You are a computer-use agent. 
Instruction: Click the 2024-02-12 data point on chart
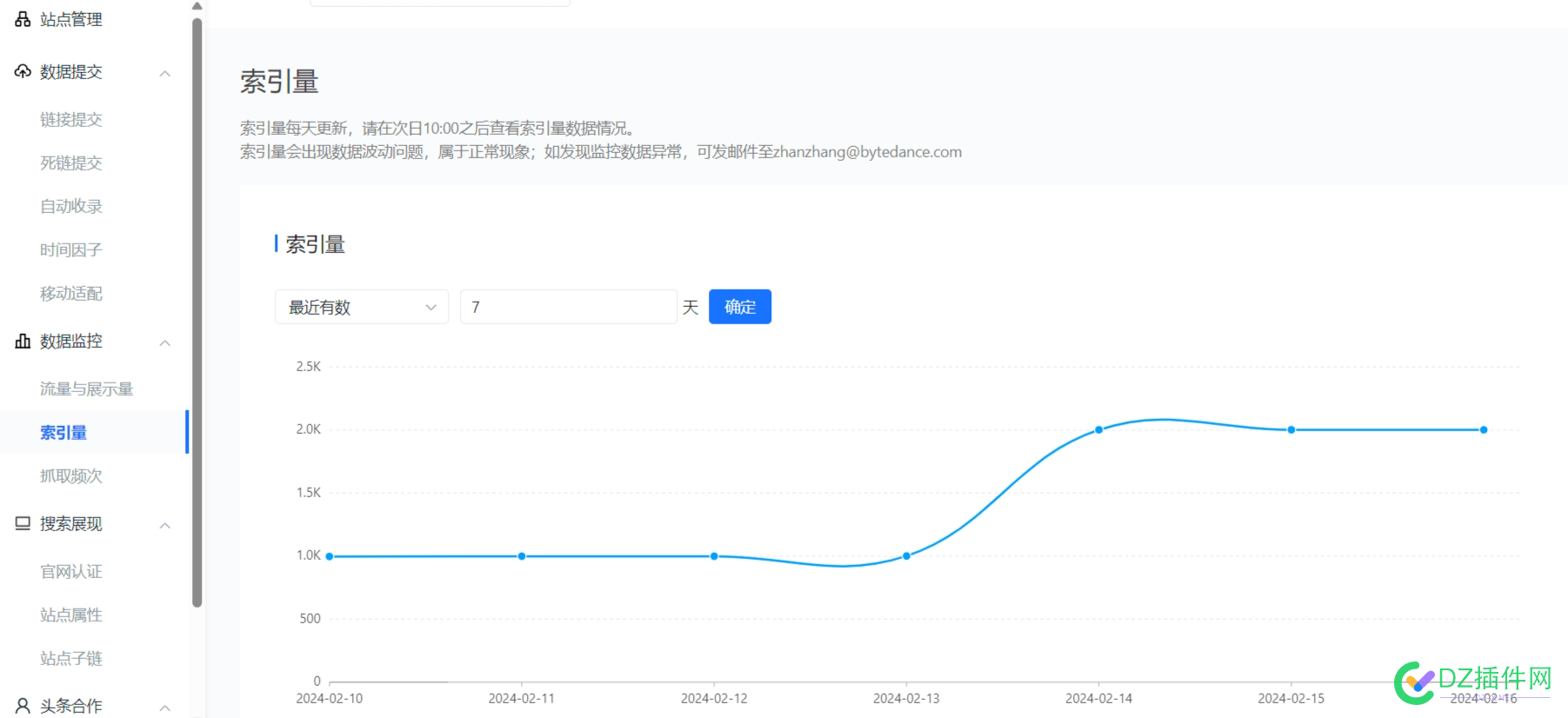point(714,556)
